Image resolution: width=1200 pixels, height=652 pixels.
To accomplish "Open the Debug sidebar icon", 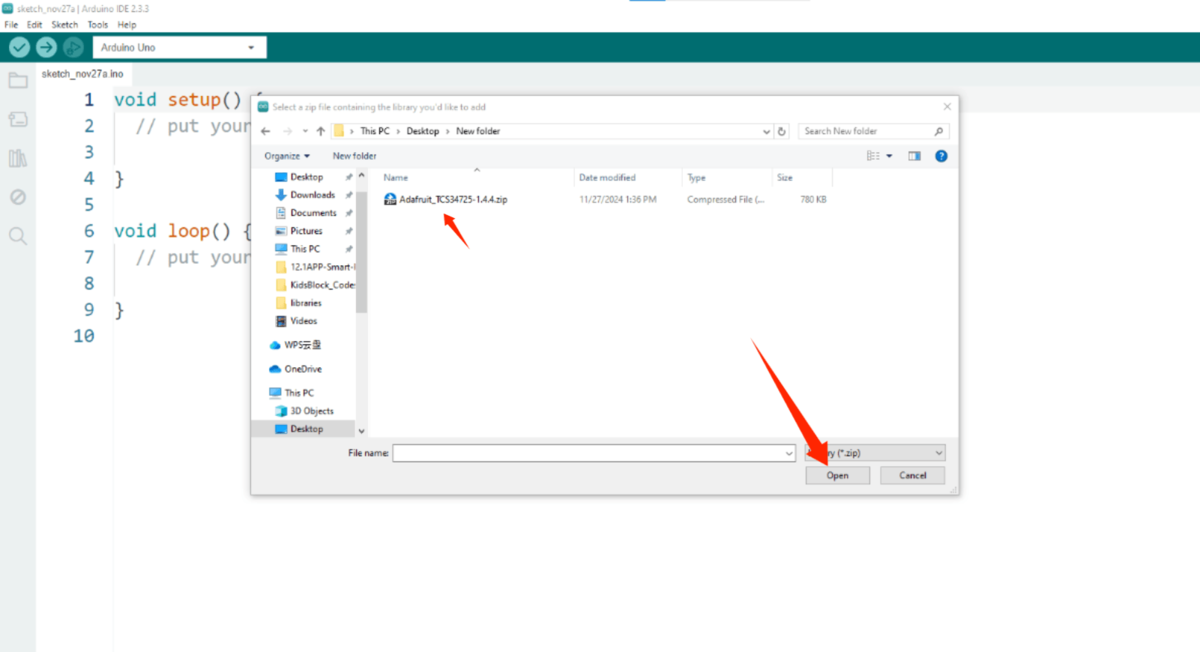I will click(x=18, y=197).
